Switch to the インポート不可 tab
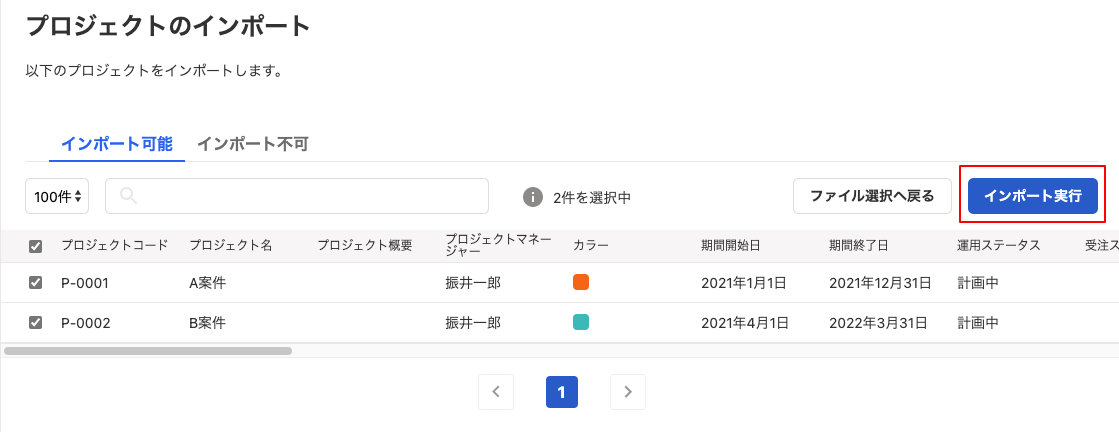This screenshot has height=432, width=1119. point(253,144)
